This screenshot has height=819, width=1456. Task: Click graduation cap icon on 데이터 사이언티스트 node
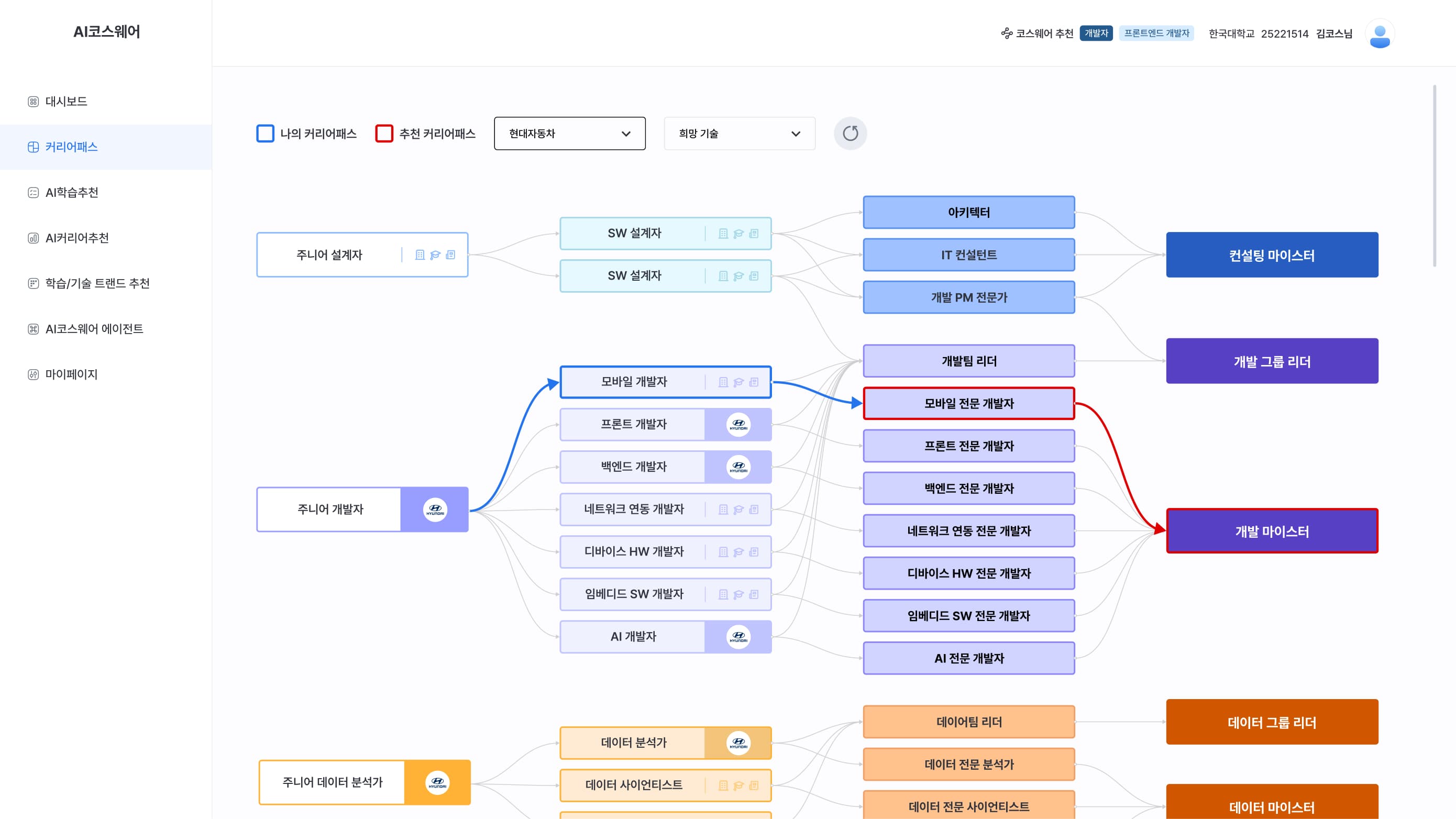click(738, 785)
